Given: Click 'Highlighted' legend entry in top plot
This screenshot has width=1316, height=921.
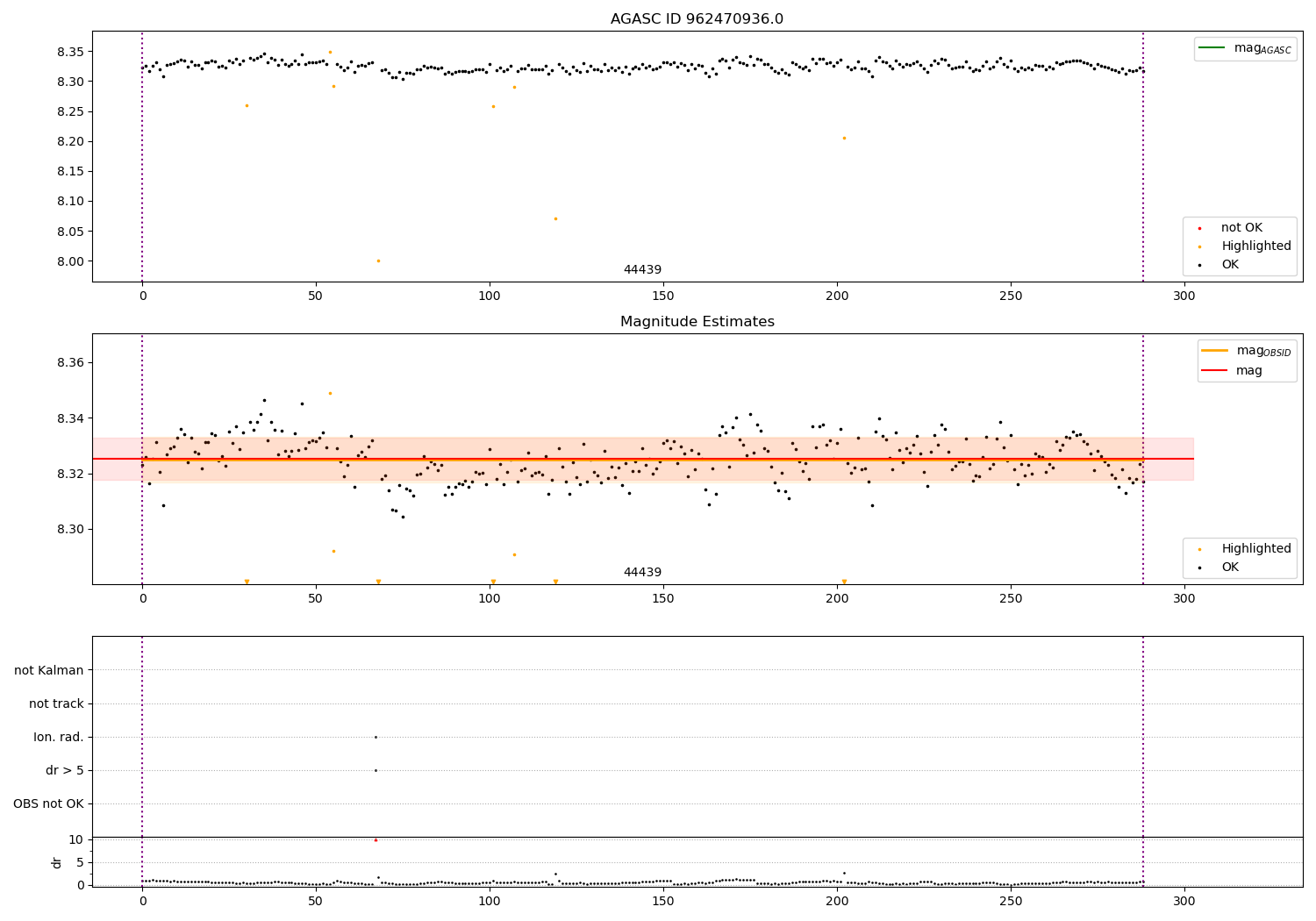Looking at the screenshot, I should click(1256, 246).
